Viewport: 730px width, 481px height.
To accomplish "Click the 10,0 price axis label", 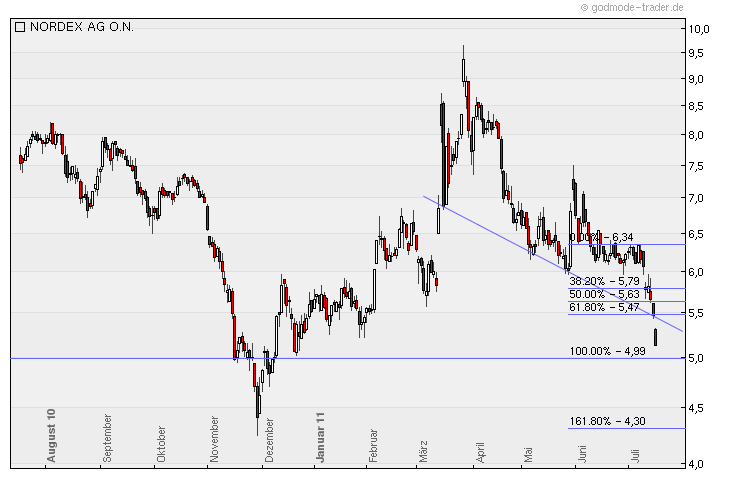I will click(699, 29).
